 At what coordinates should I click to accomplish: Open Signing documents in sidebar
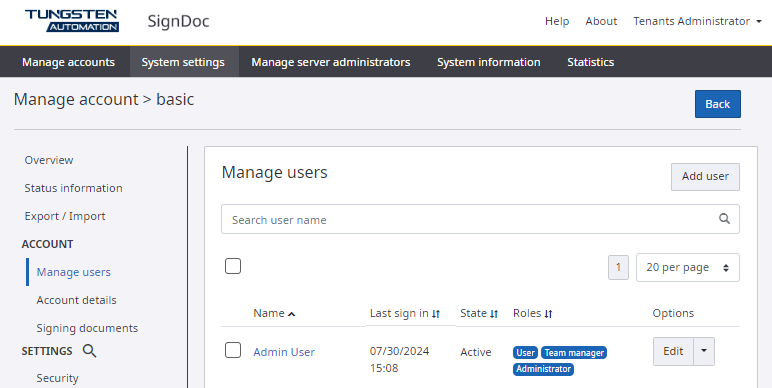tap(87, 328)
